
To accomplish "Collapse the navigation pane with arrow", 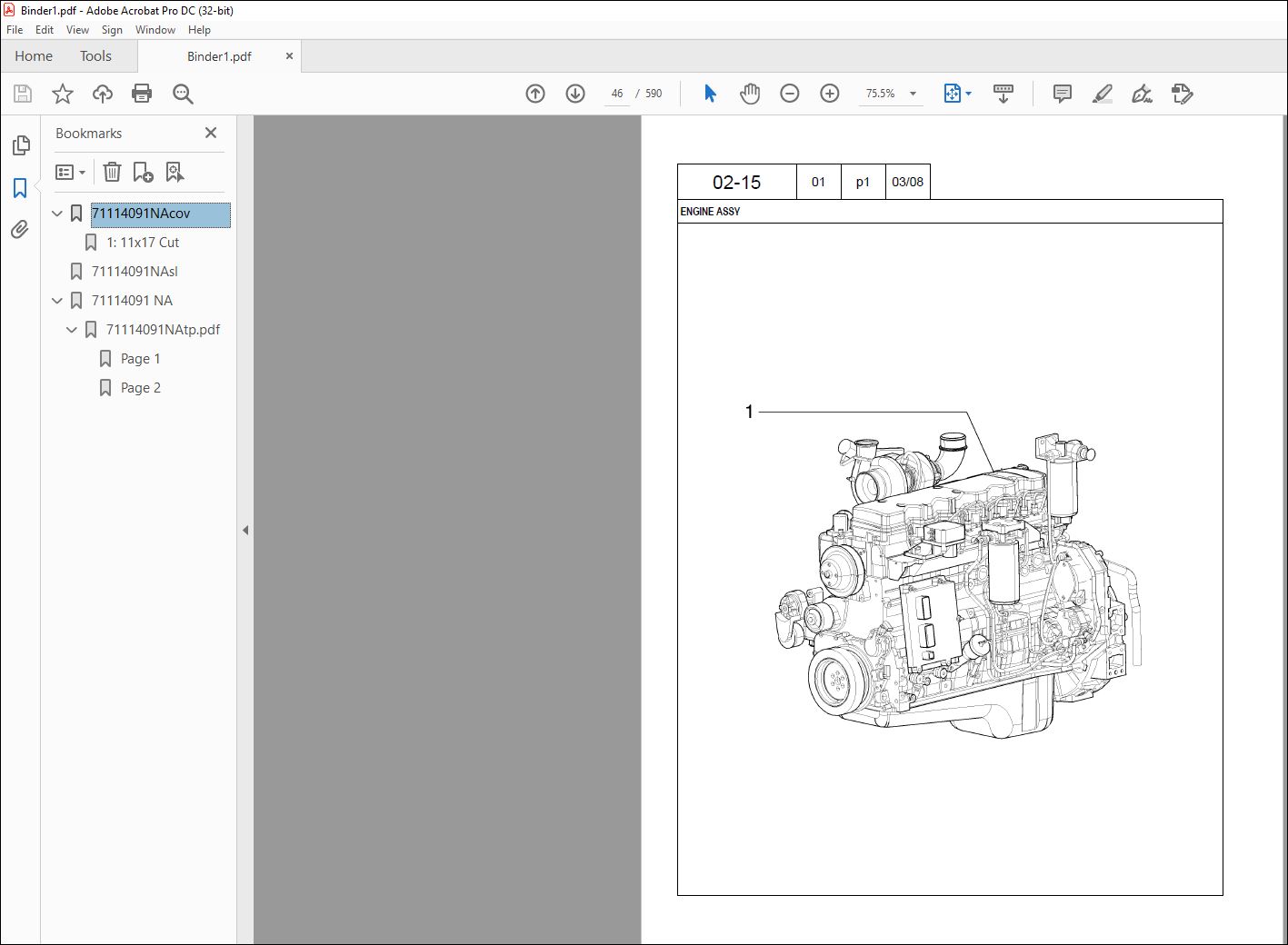I will coord(245,530).
